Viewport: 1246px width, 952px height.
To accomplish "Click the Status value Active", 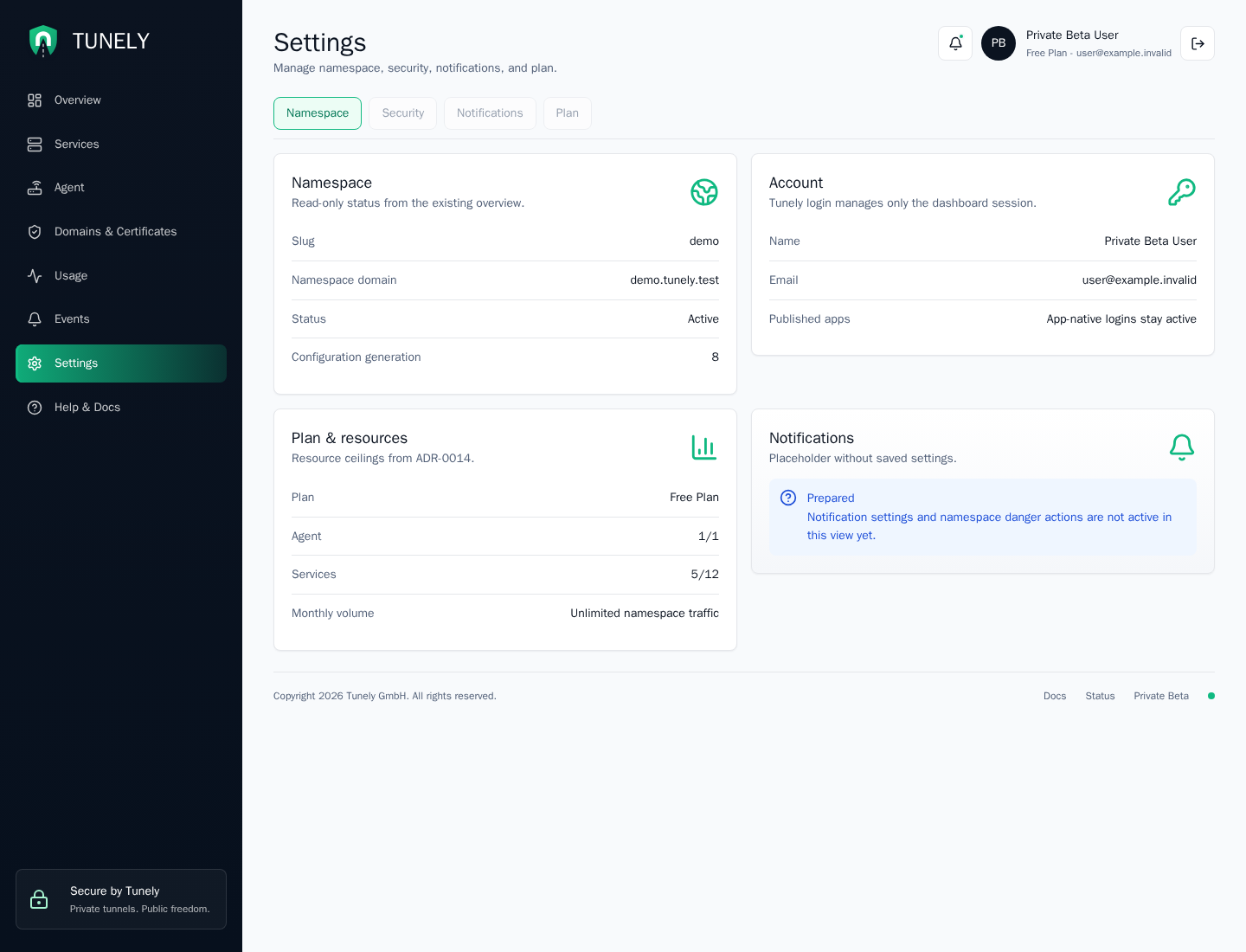I will point(703,319).
